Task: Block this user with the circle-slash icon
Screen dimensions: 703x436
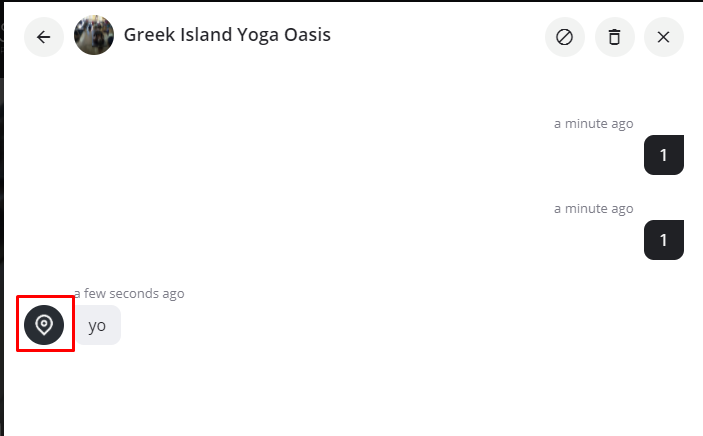Action: click(x=564, y=37)
